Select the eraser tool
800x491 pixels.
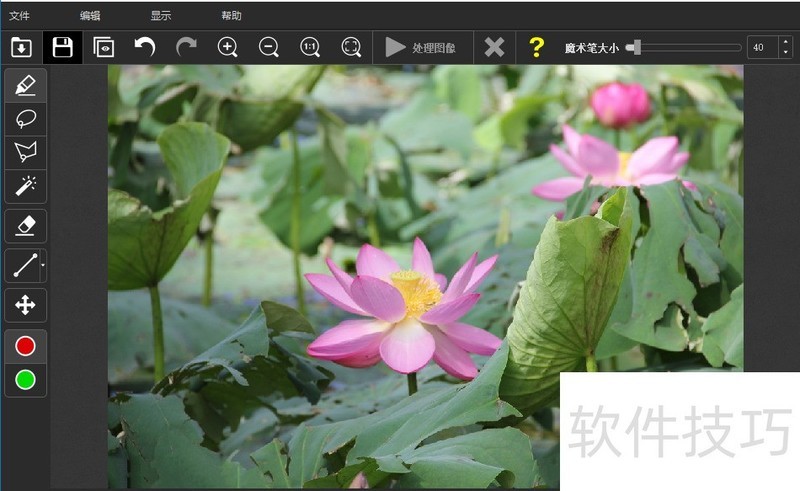click(x=26, y=226)
